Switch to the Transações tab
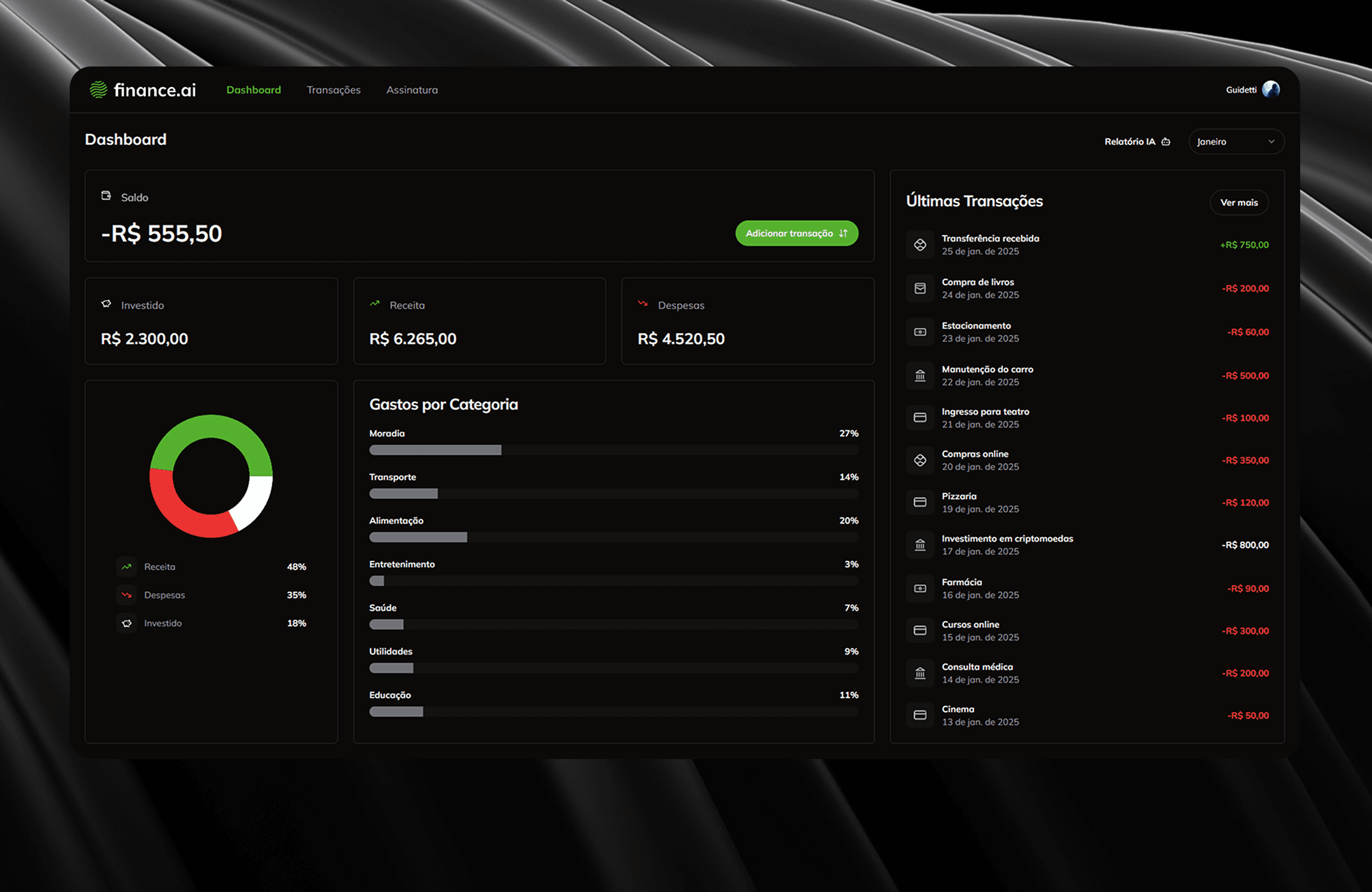 click(x=333, y=90)
